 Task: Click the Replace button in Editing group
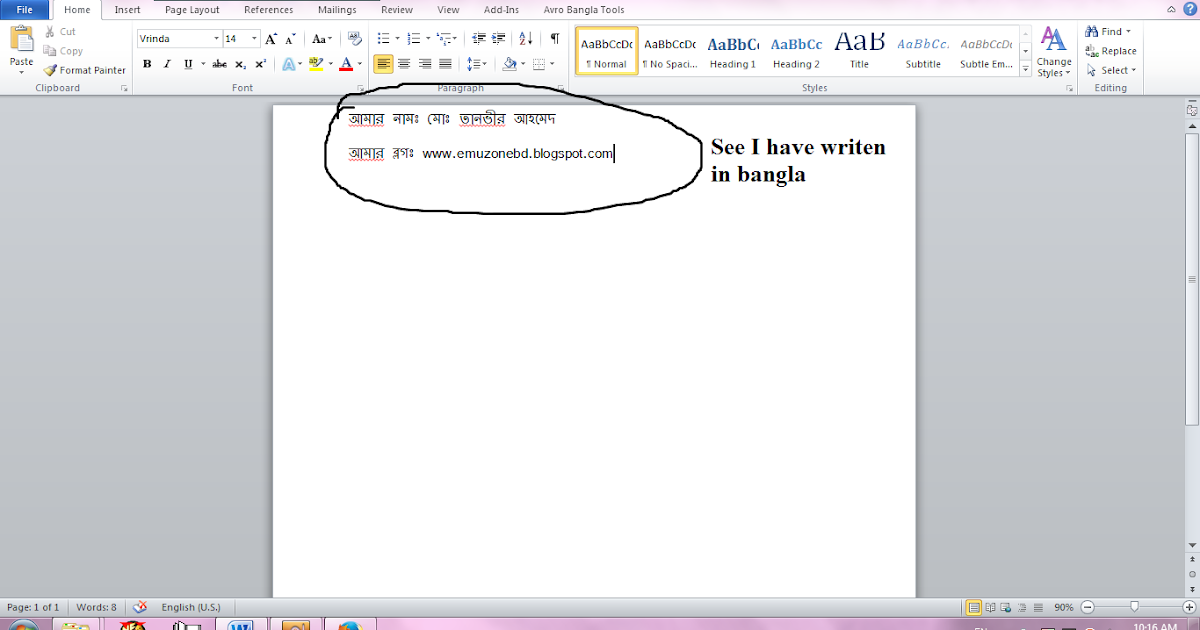click(1110, 51)
